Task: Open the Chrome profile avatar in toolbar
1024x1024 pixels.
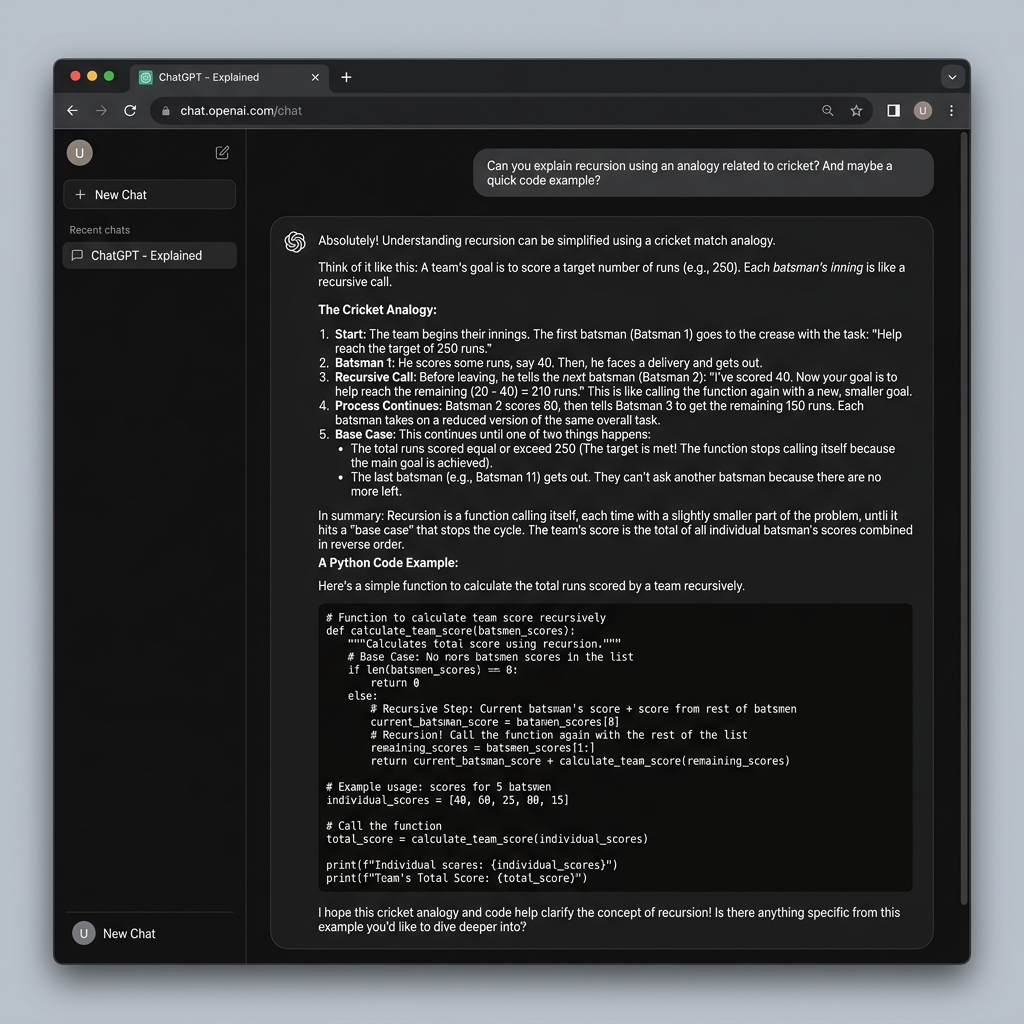Action: point(923,110)
